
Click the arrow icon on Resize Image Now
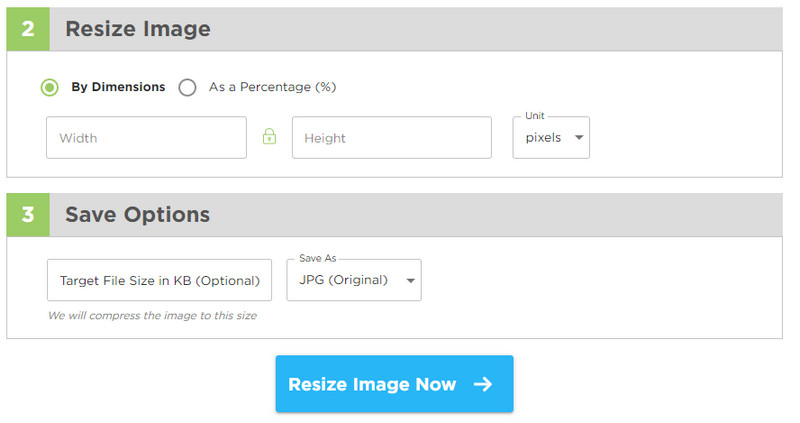pyautogui.click(x=483, y=384)
